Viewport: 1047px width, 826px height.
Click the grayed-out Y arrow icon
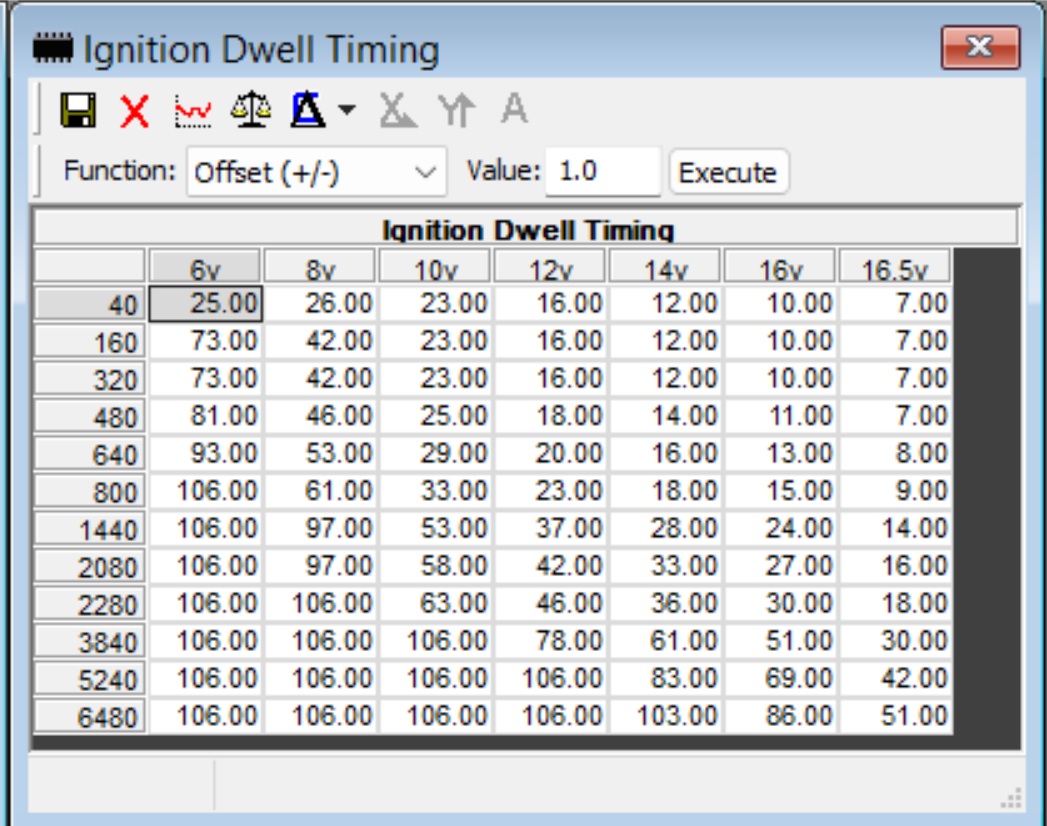(455, 109)
